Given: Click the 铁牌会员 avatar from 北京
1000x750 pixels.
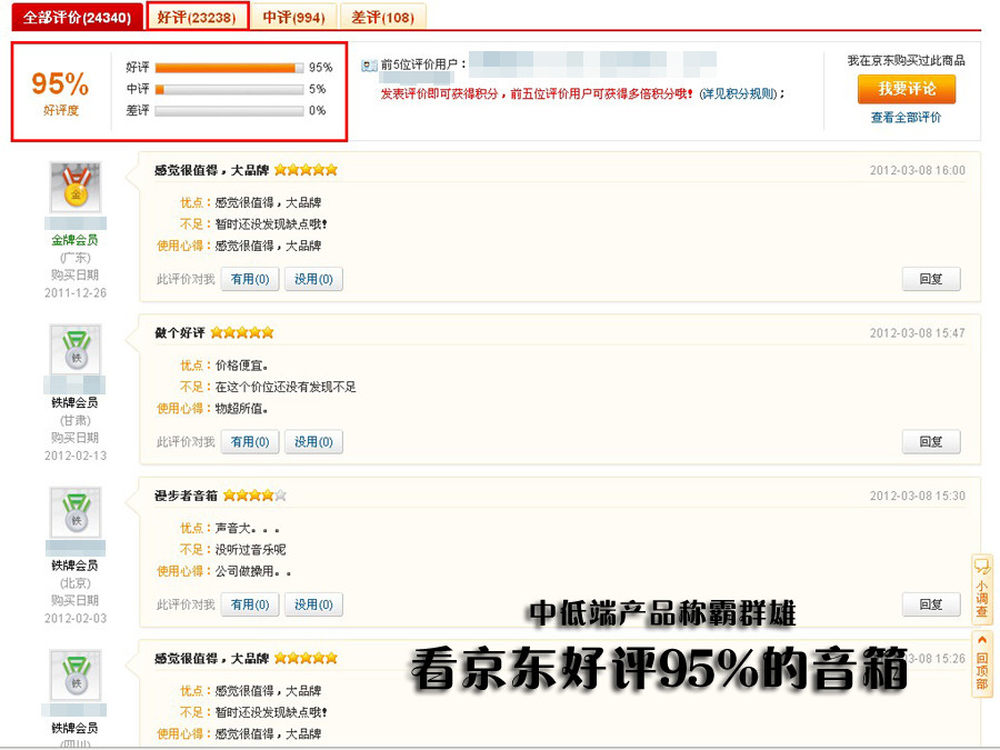Looking at the screenshot, I should pyautogui.click(x=76, y=512).
